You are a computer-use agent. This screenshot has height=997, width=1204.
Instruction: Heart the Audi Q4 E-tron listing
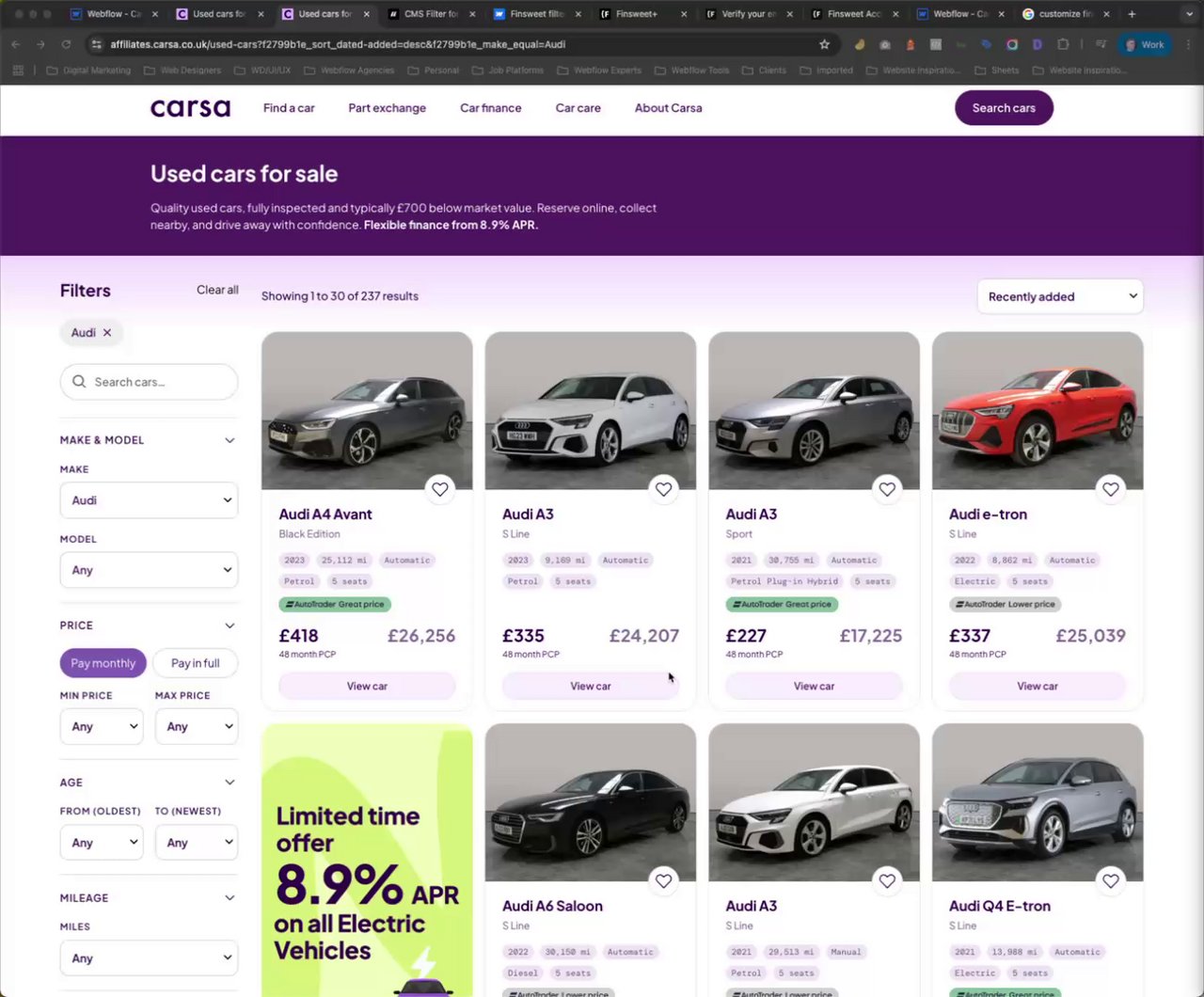point(1110,881)
